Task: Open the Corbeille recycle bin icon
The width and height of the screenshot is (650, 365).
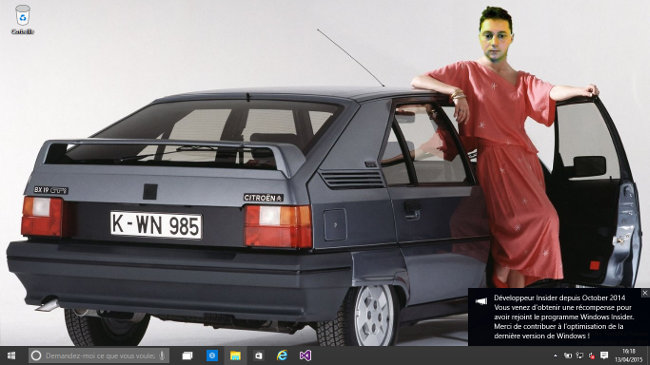Action: 22,19
